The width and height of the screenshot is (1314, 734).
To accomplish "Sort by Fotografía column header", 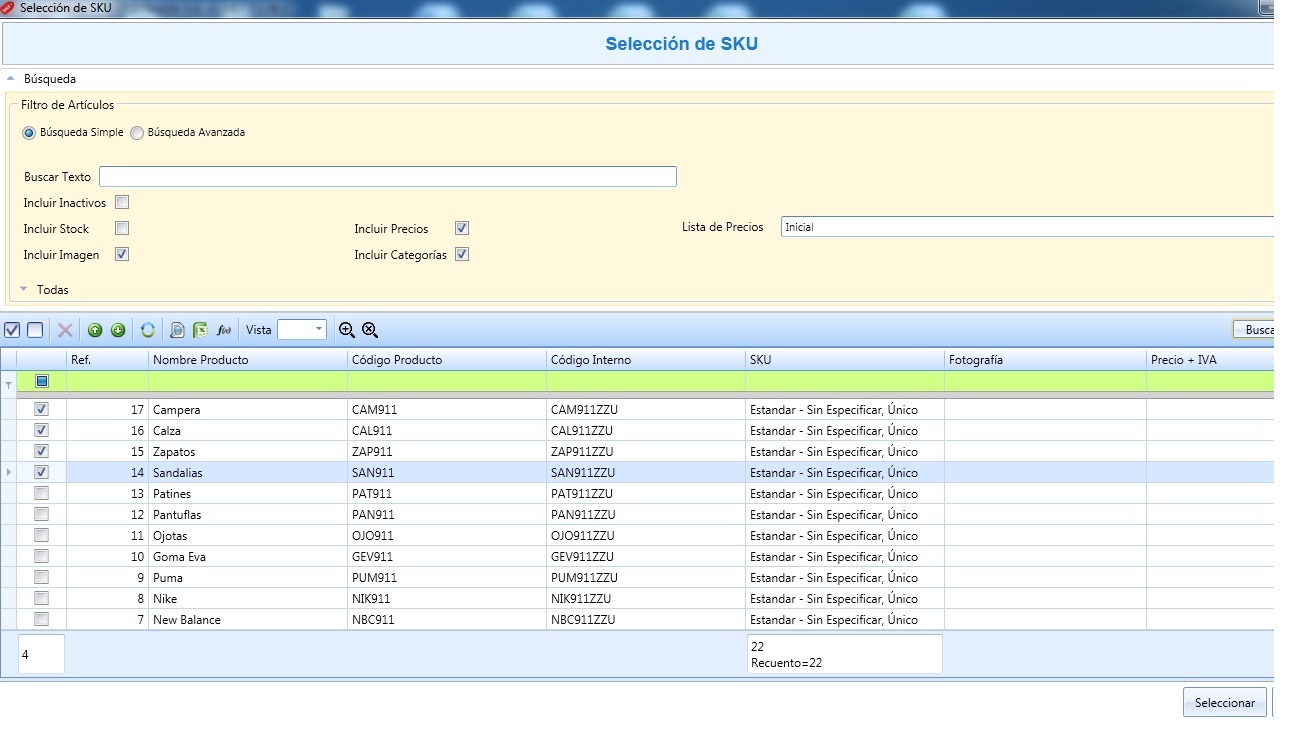I will tap(1045, 360).
